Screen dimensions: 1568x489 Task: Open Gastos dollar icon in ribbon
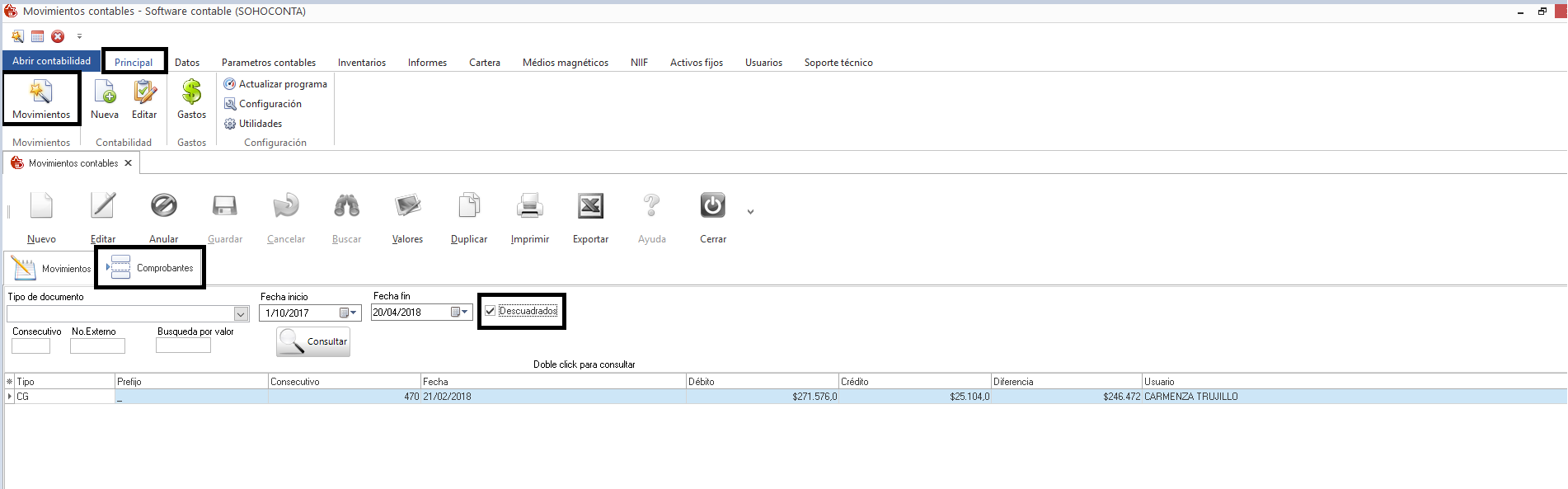coord(191,92)
